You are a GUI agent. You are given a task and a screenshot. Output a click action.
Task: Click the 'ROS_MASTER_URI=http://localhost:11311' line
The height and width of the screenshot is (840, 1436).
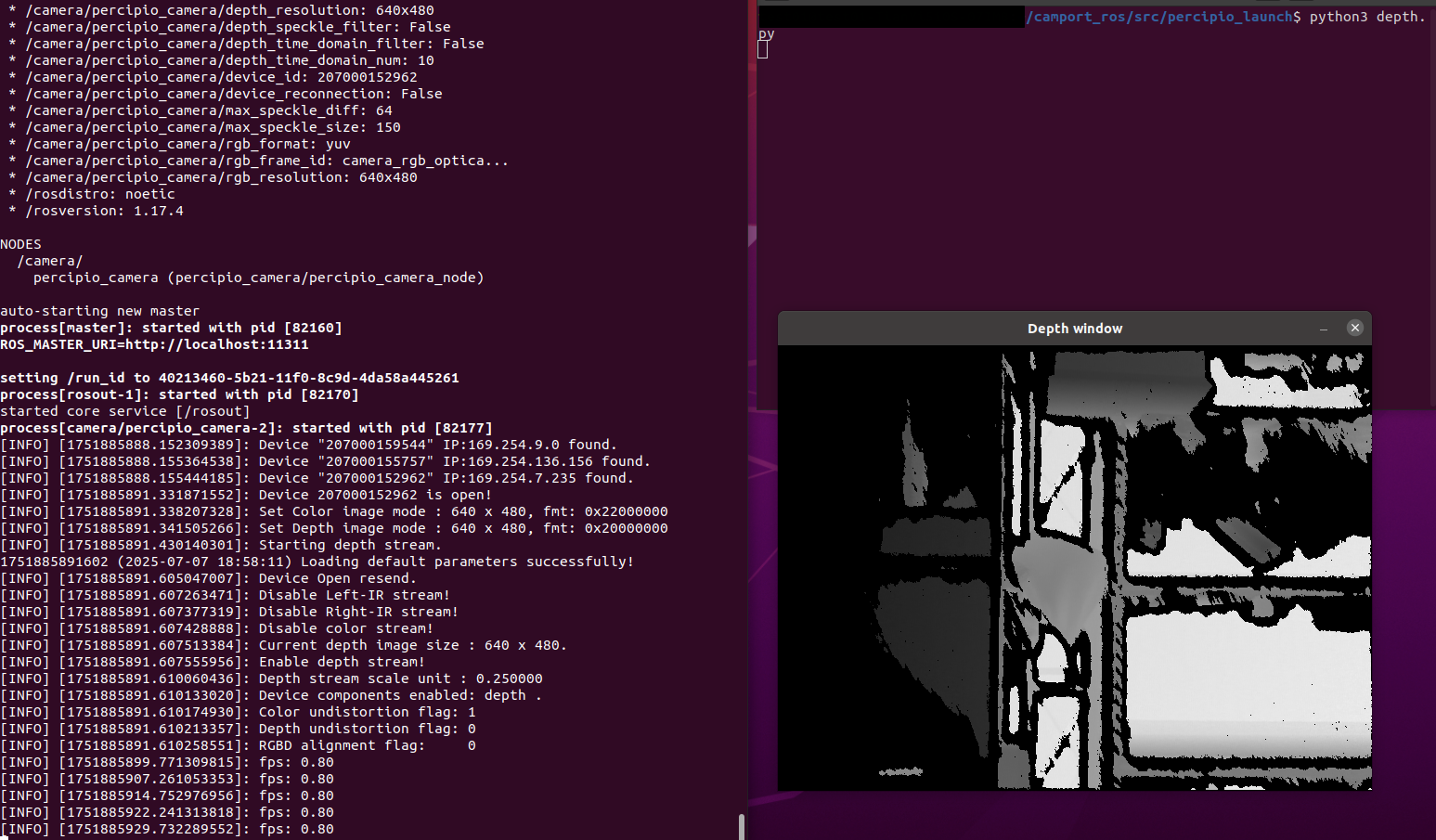point(154,344)
